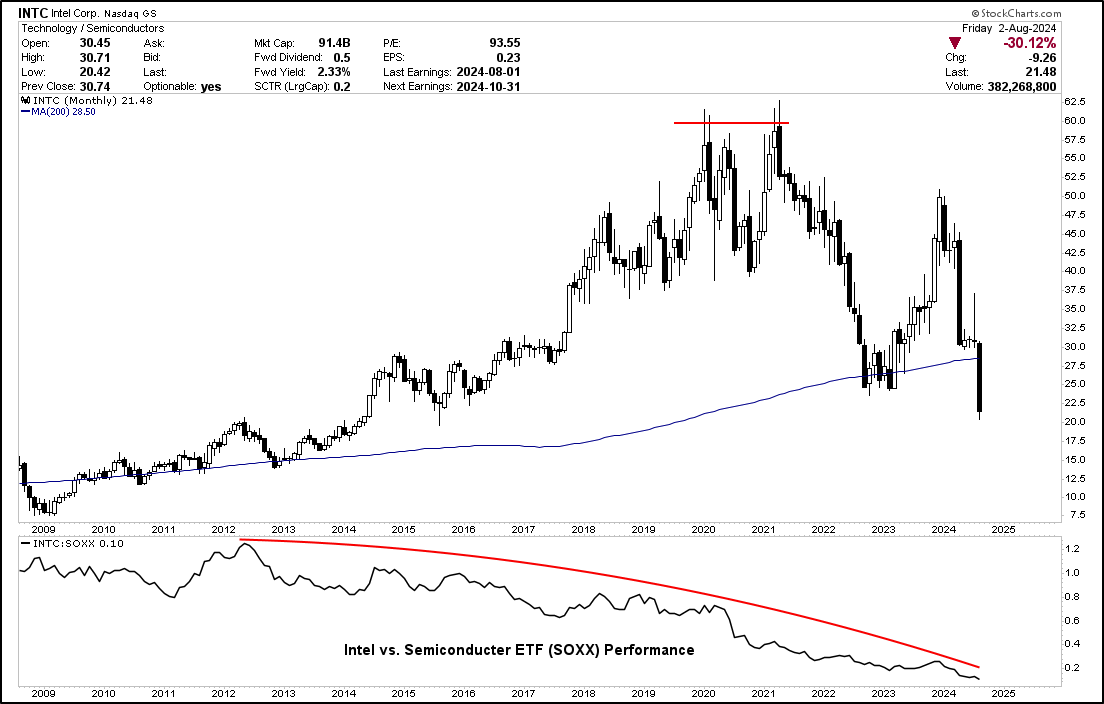Click the candlestick legend icon beside INTC (Monthly)

click(26, 101)
